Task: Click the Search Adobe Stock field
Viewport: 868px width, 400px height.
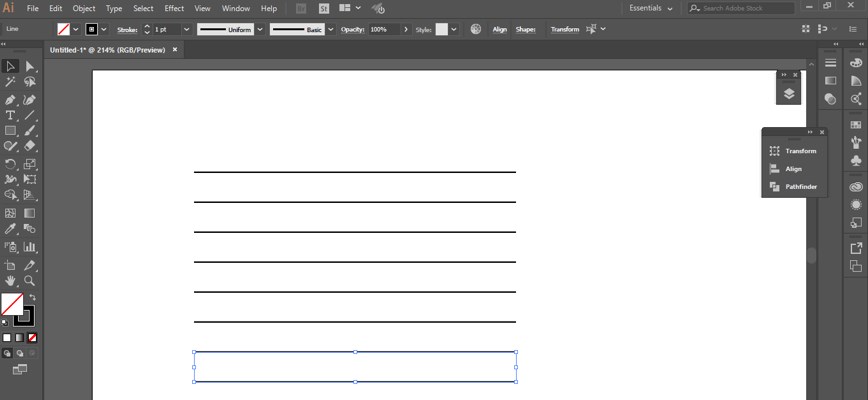Action: coord(741,8)
